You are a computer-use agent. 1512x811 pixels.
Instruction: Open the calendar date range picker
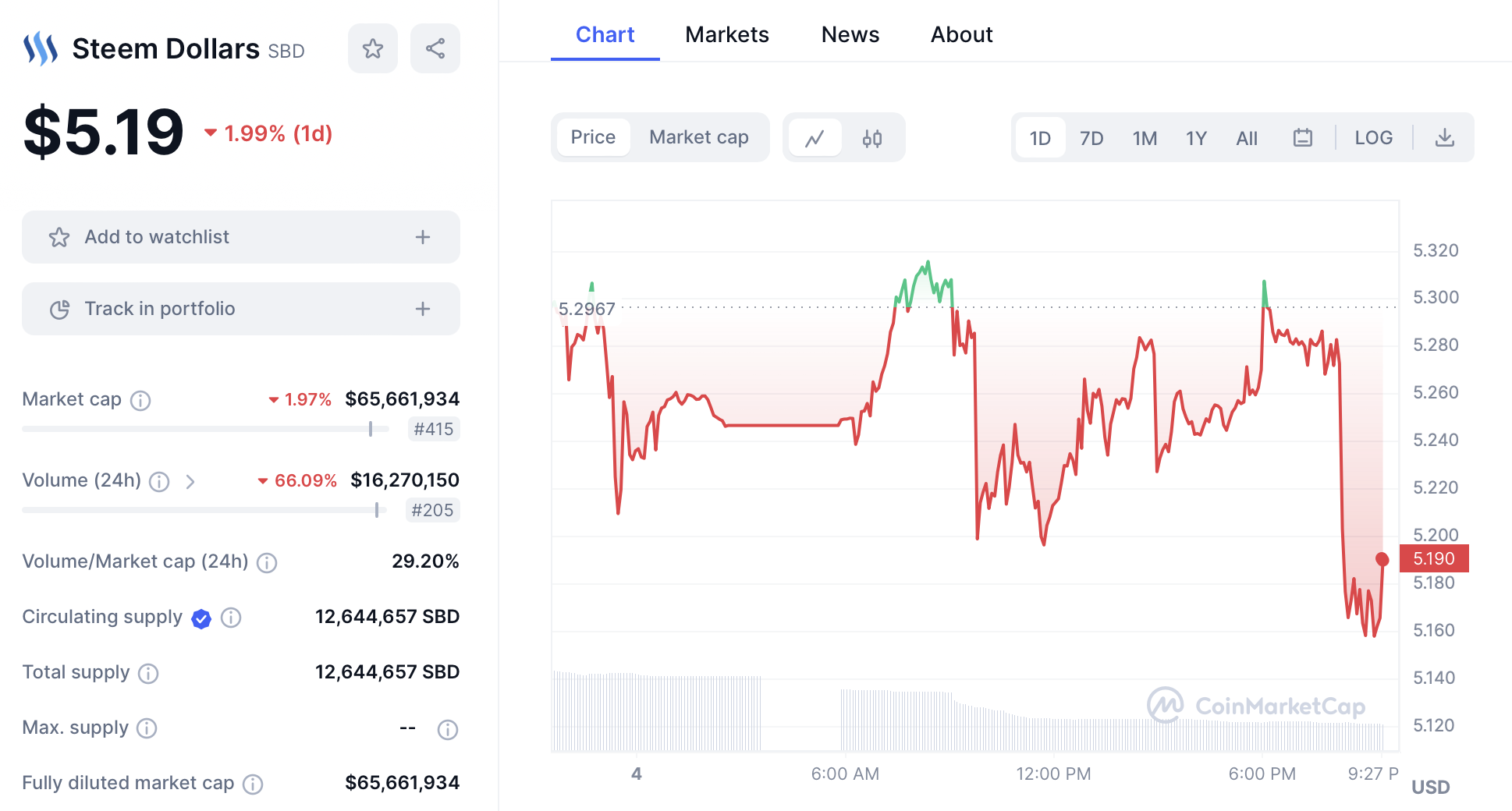click(1303, 138)
